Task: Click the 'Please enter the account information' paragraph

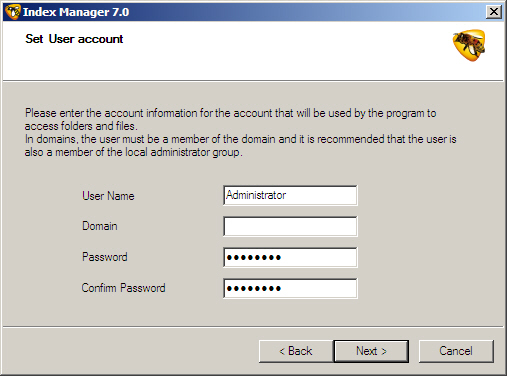Action: [x=231, y=119]
